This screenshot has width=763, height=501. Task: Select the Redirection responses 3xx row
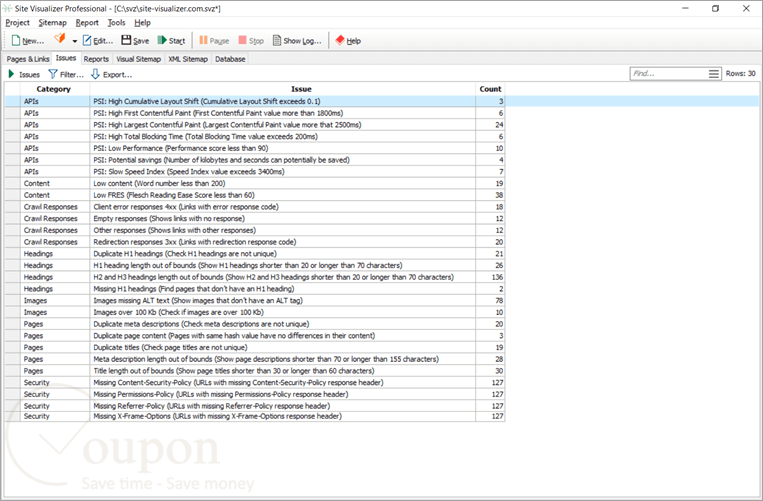(255, 242)
